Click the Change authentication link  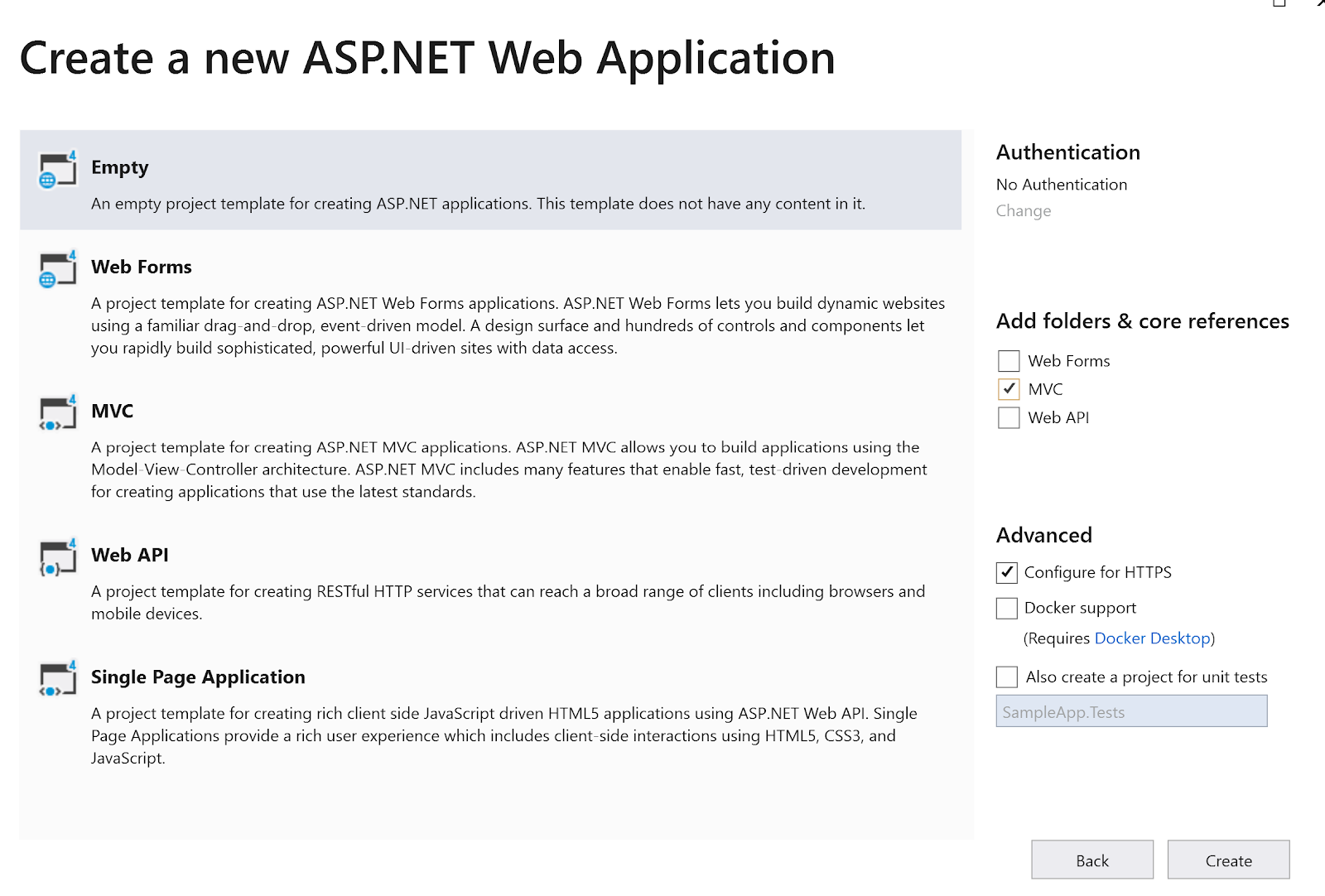click(x=1024, y=211)
